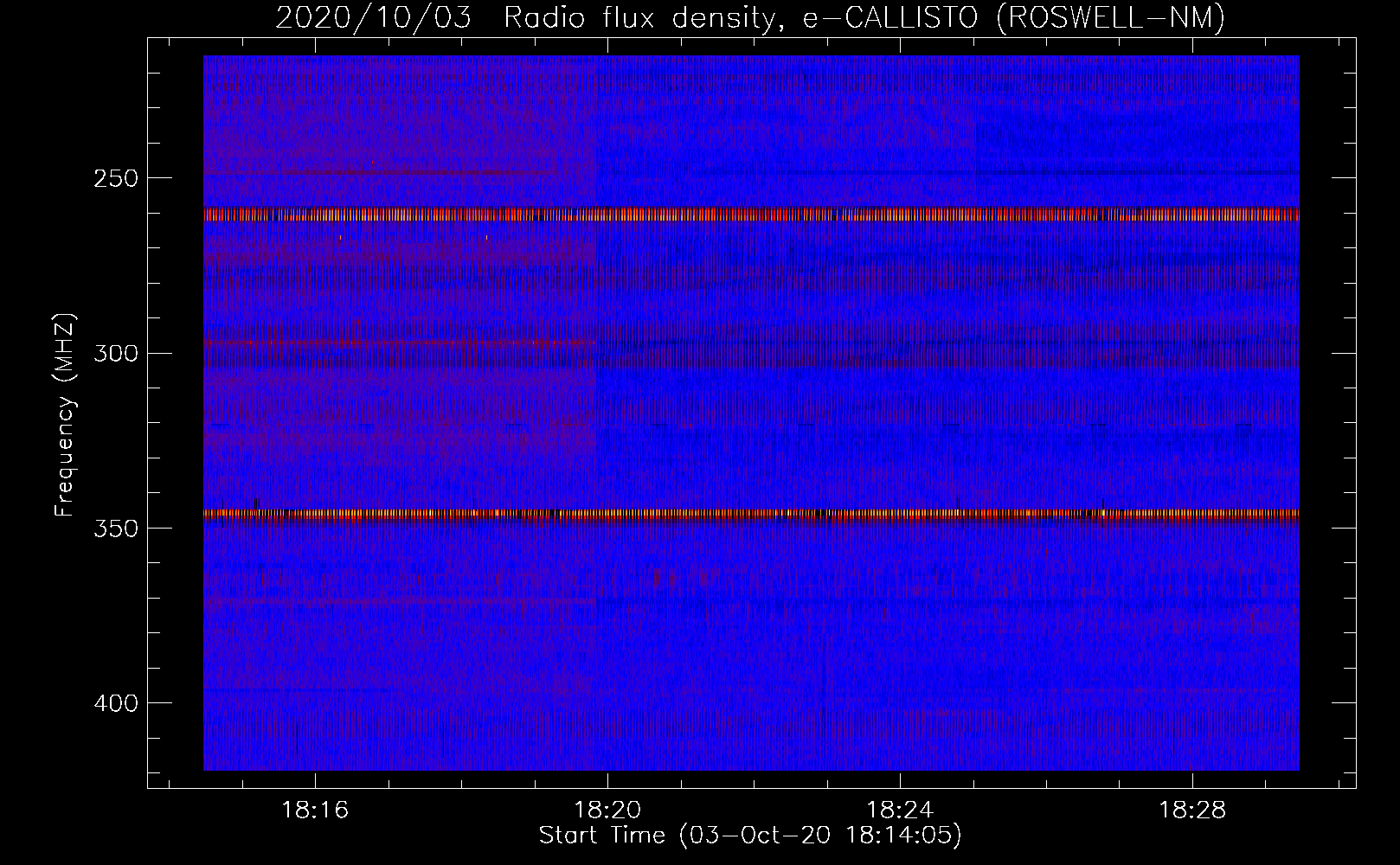This screenshot has width=1400, height=865.
Task: Click the 18:16 time tick label
Action: pyautogui.click(x=315, y=811)
